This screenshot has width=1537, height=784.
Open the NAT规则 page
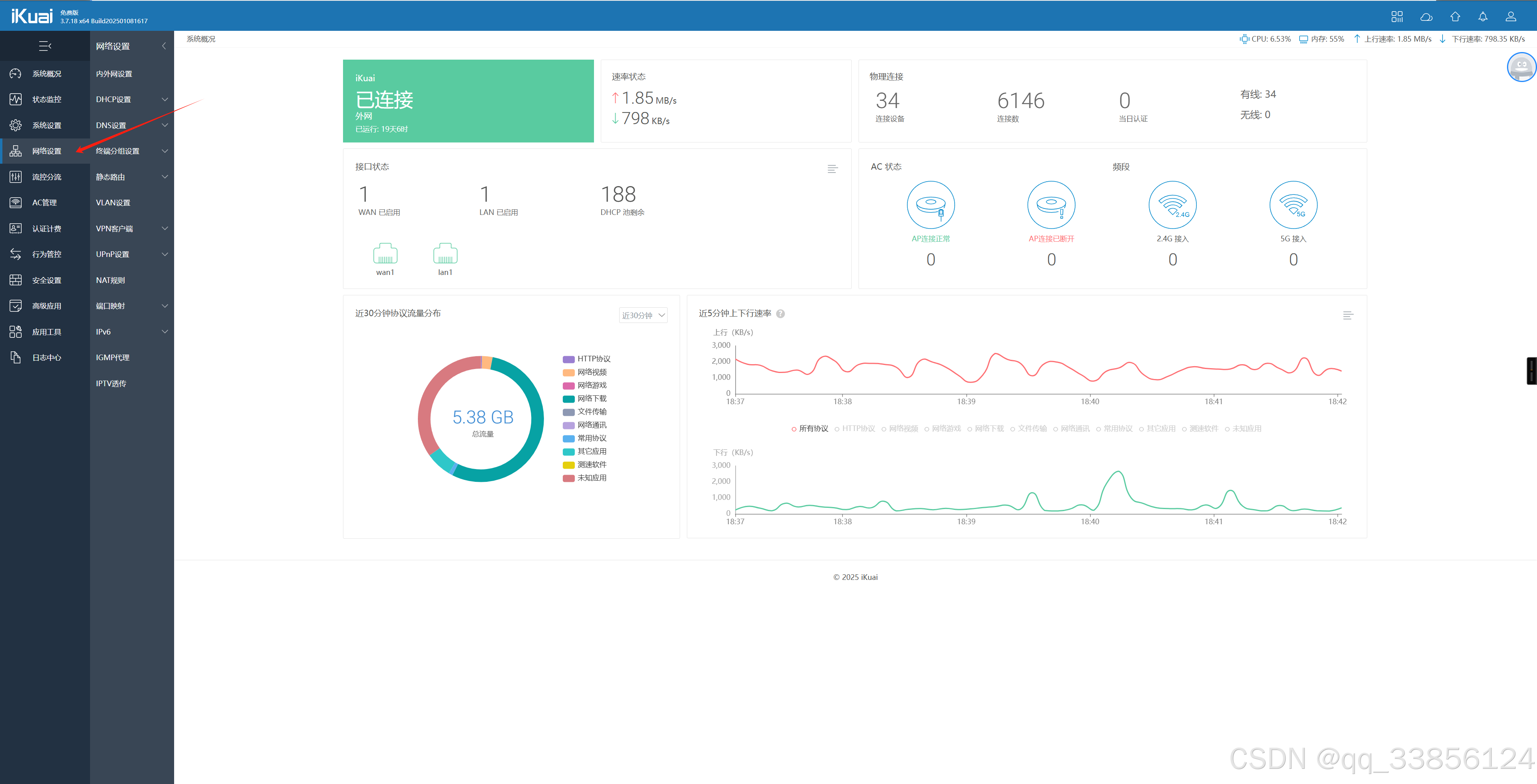pyautogui.click(x=110, y=281)
